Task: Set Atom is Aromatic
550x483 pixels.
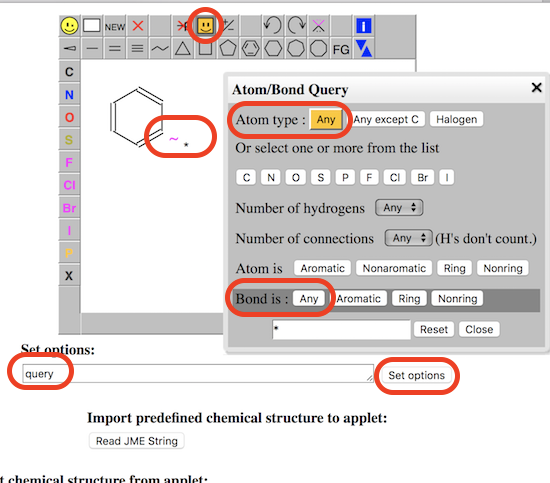Action: point(322,268)
